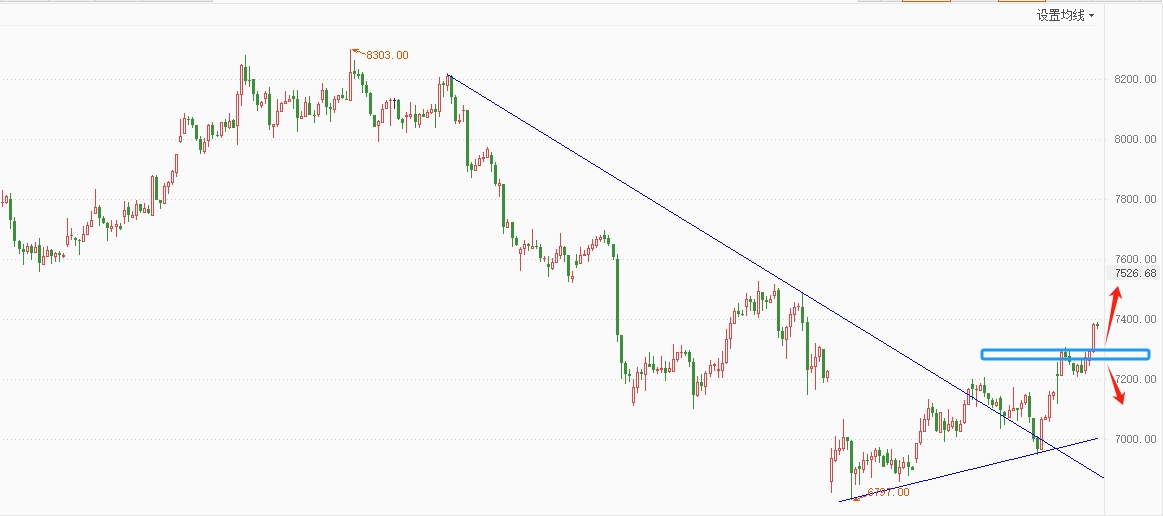Select the ascending blue support trend line
Viewport: 1163px width, 516px height.
coord(968,470)
